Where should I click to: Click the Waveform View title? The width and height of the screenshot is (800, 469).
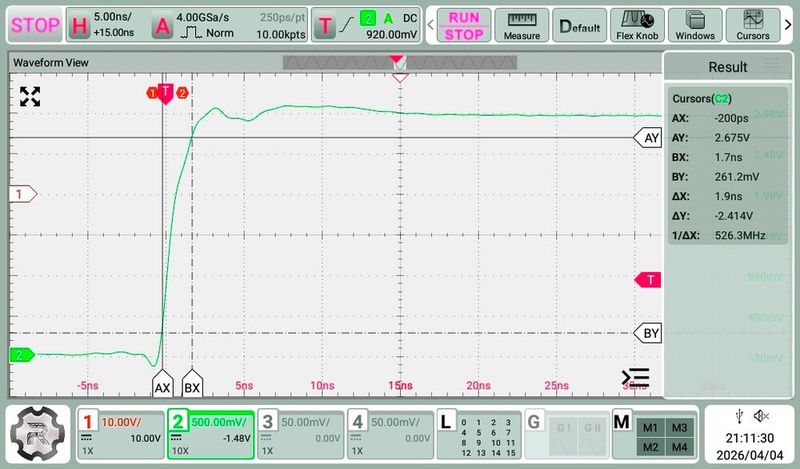coord(51,63)
